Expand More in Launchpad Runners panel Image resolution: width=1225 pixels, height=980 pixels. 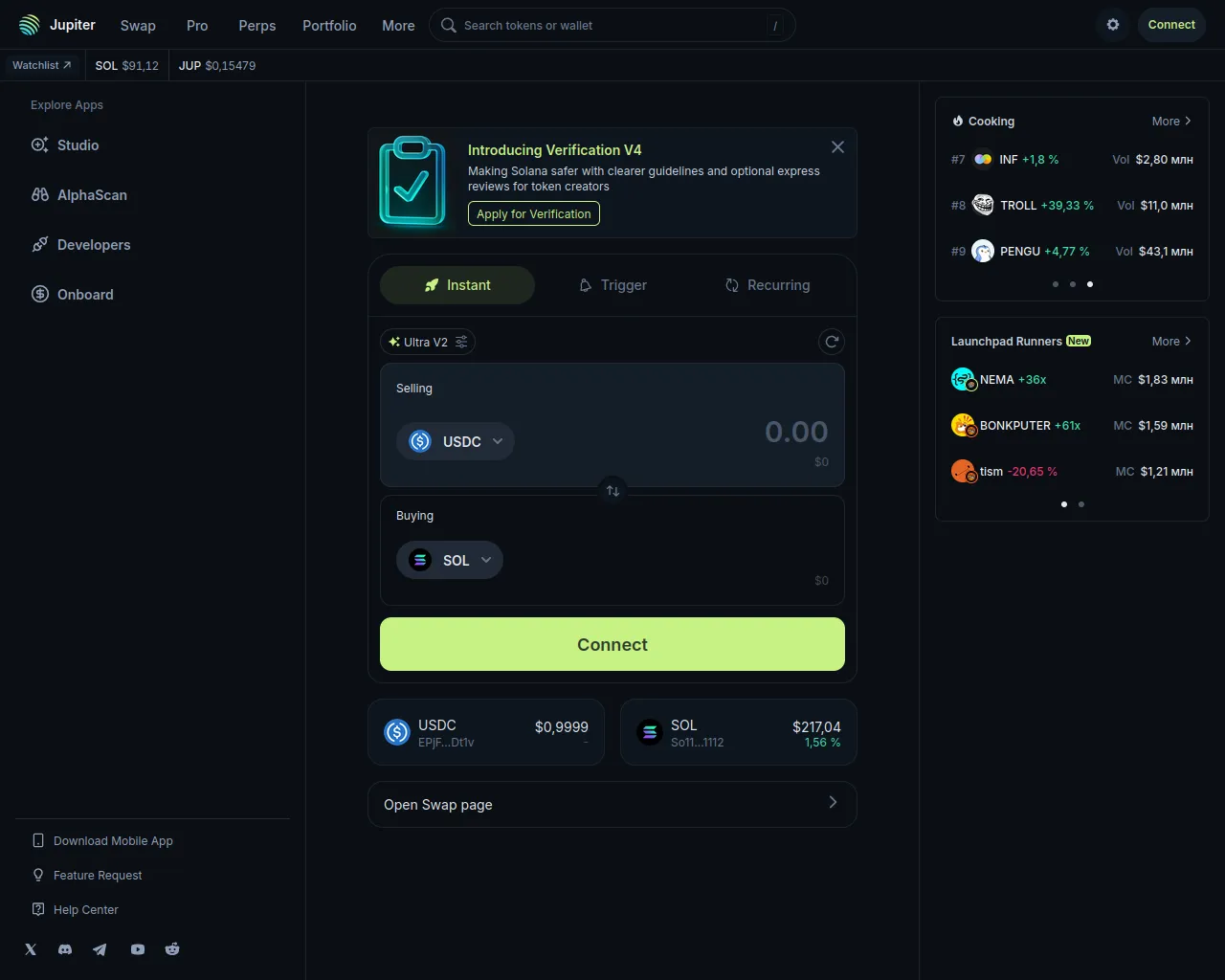(x=1171, y=342)
